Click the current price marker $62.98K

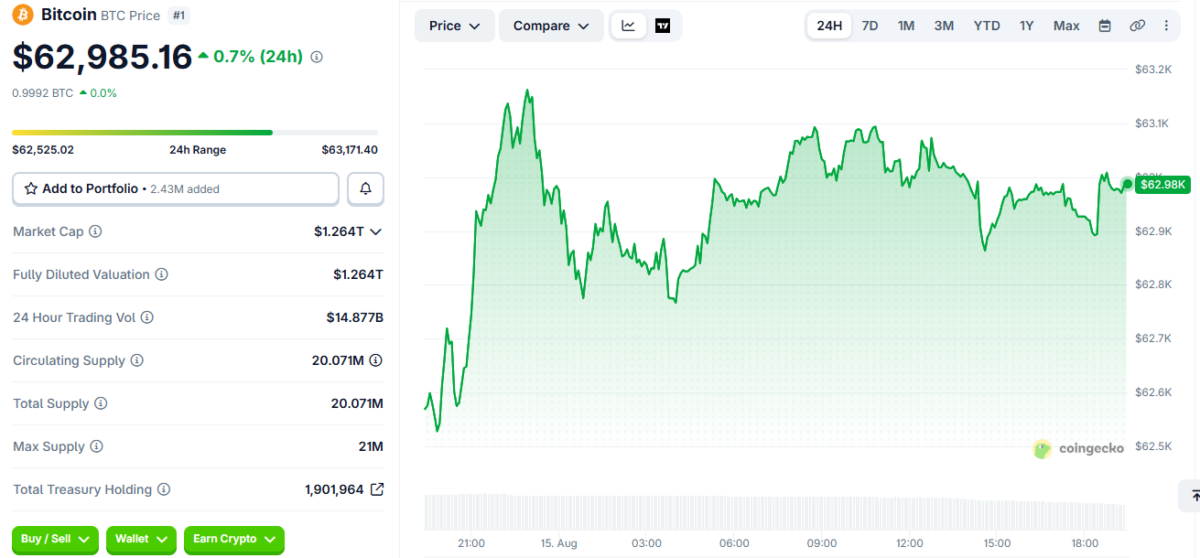(1162, 184)
